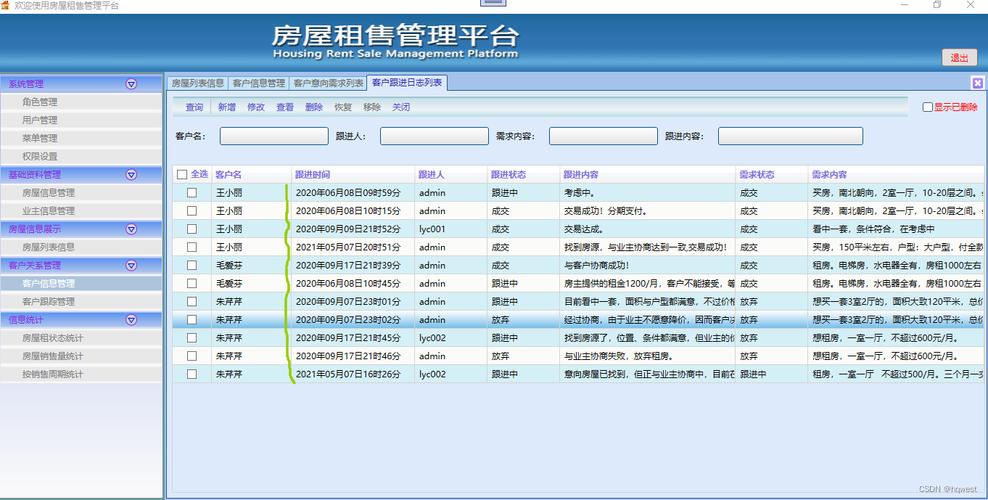Collapse the 房屋信息展示 section arrow

131,229
